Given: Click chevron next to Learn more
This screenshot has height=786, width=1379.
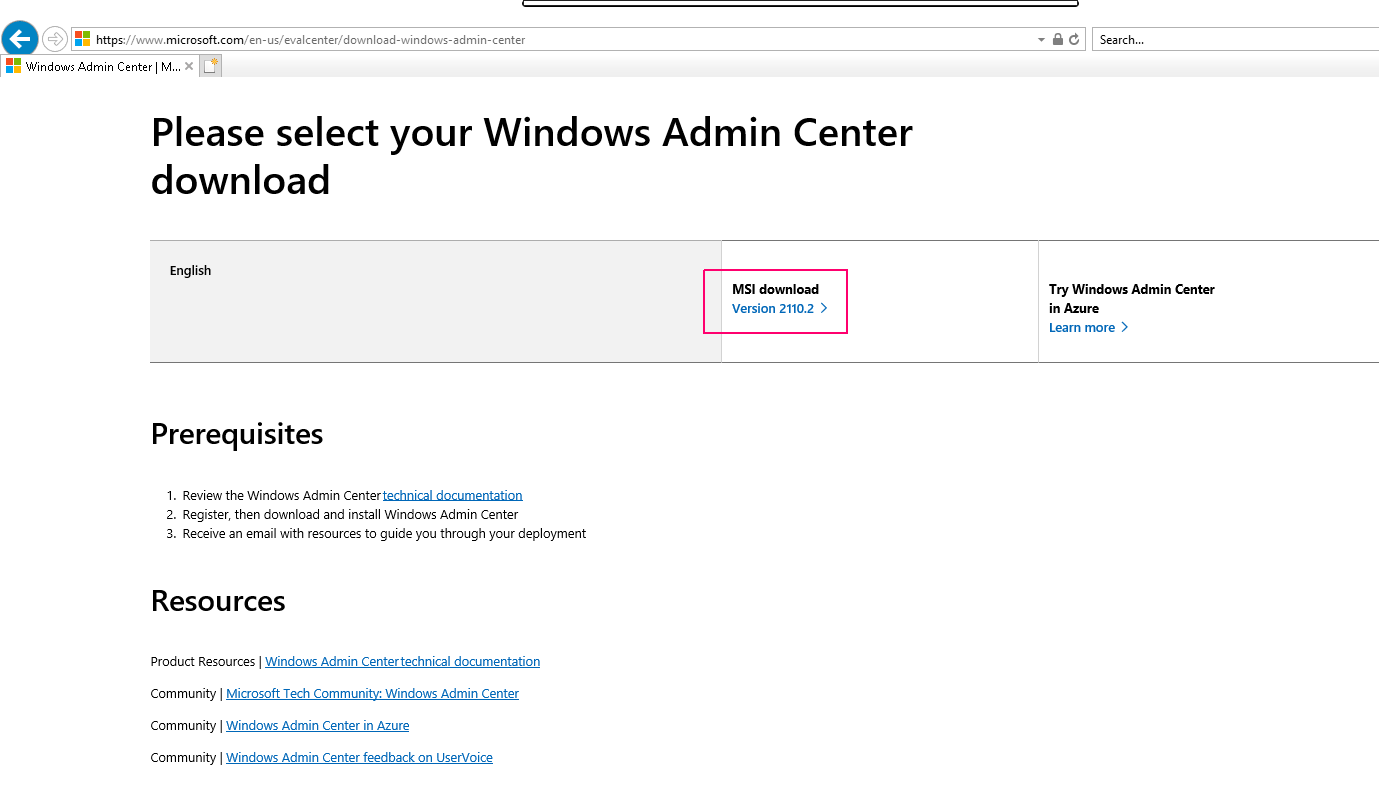Looking at the screenshot, I should pyautogui.click(x=1125, y=328).
